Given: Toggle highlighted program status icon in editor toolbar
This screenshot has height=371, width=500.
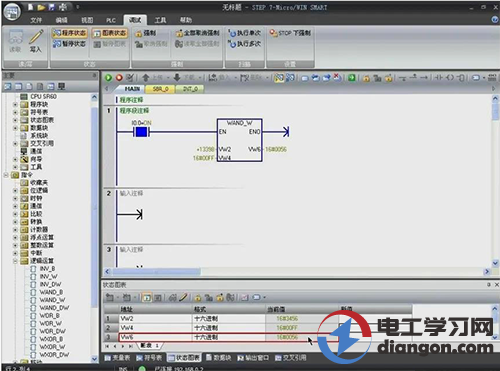Looking at the screenshot, I should tap(279, 78).
